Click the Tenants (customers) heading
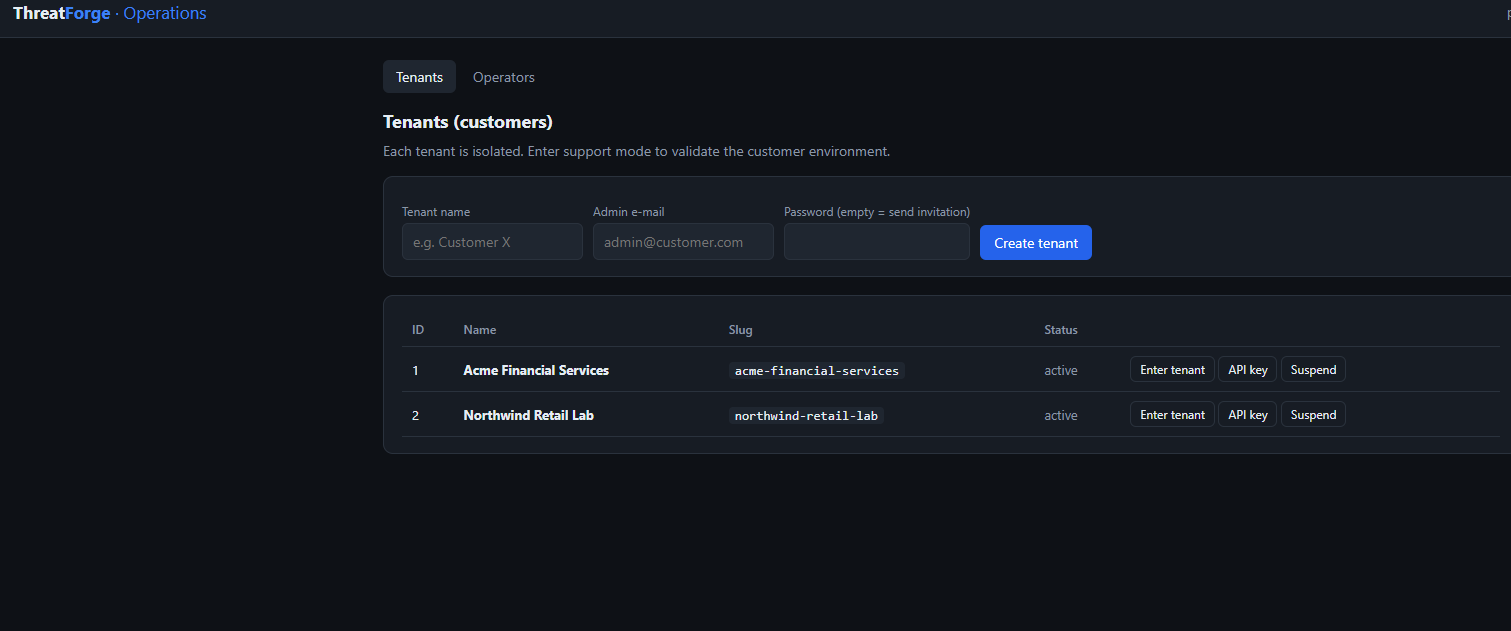The height and width of the screenshot is (631, 1511). tap(468, 122)
